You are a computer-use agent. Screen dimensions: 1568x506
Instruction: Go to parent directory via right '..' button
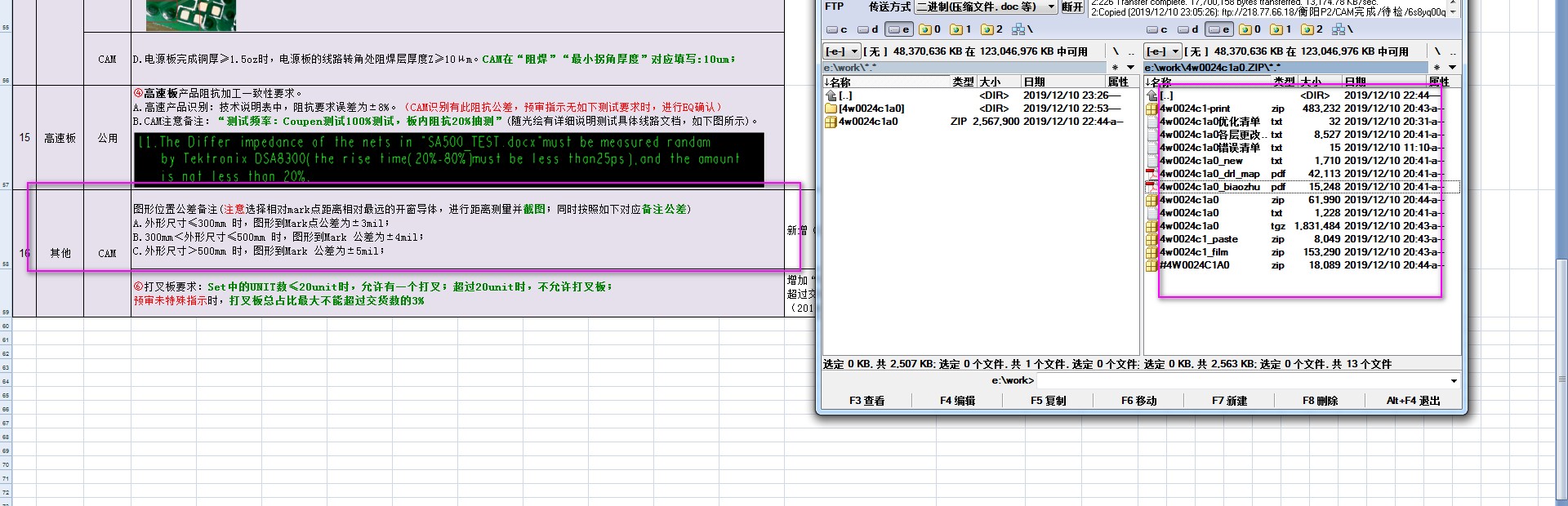tap(1452, 51)
